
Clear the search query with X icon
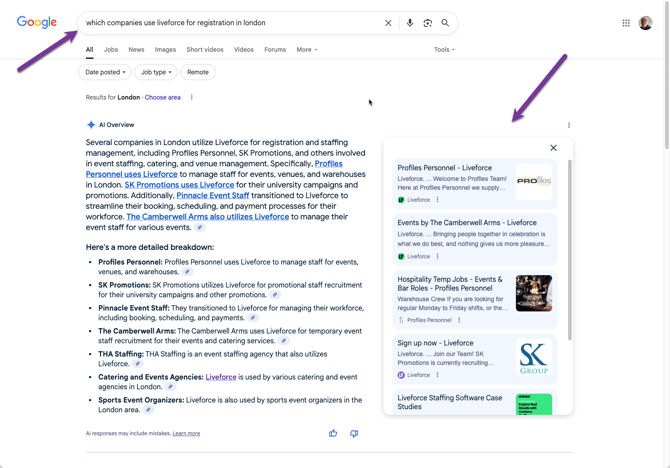point(388,23)
